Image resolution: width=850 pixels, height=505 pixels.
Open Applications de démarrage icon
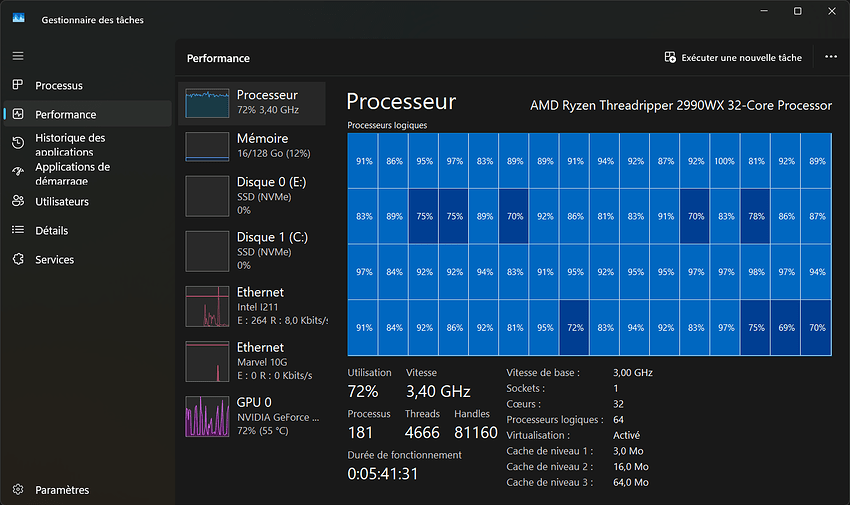point(18,172)
